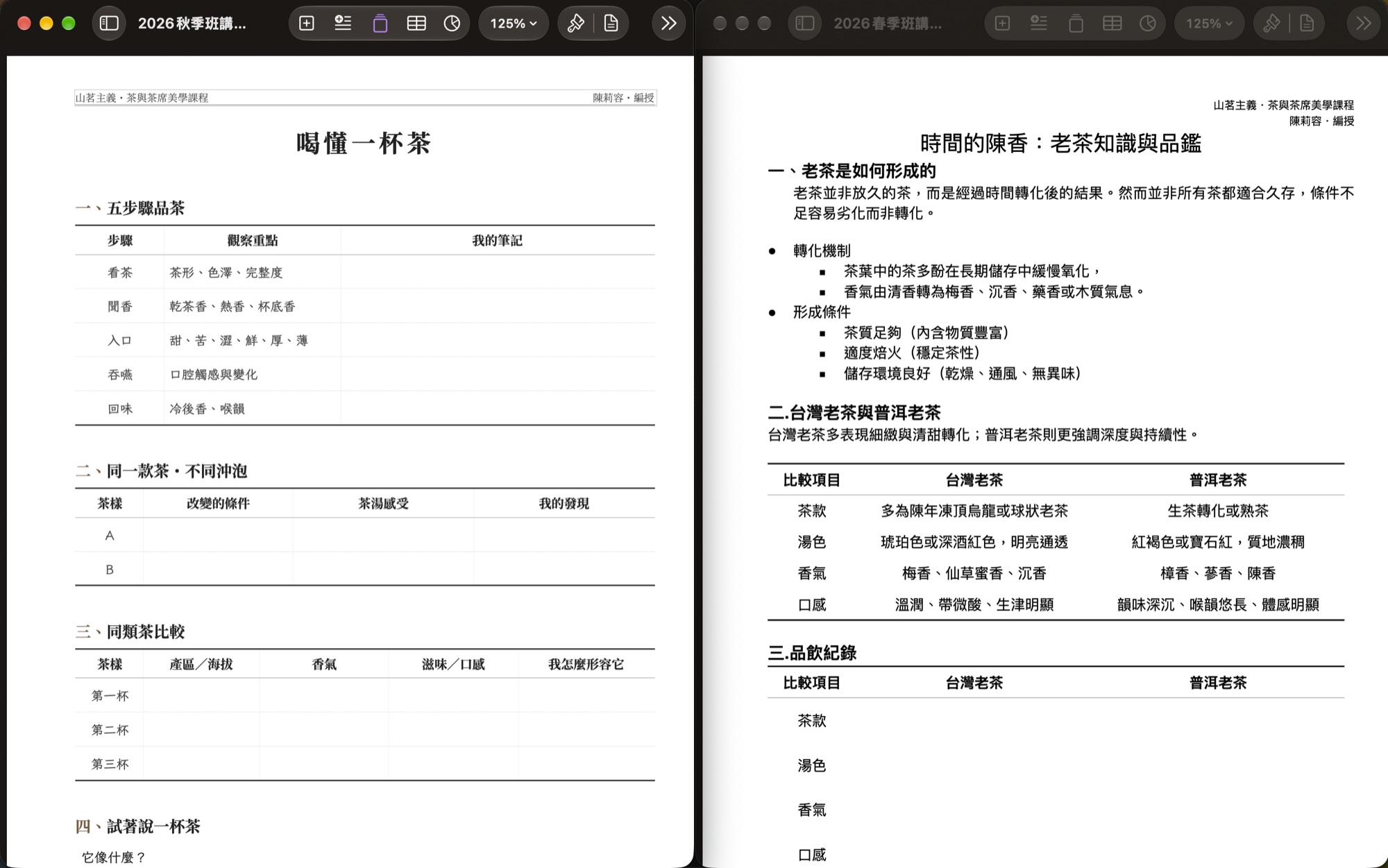This screenshot has height=868, width=1388.
Task: Click the document title 2026春季班講…
Action: pyautogui.click(x=888, y=24)
